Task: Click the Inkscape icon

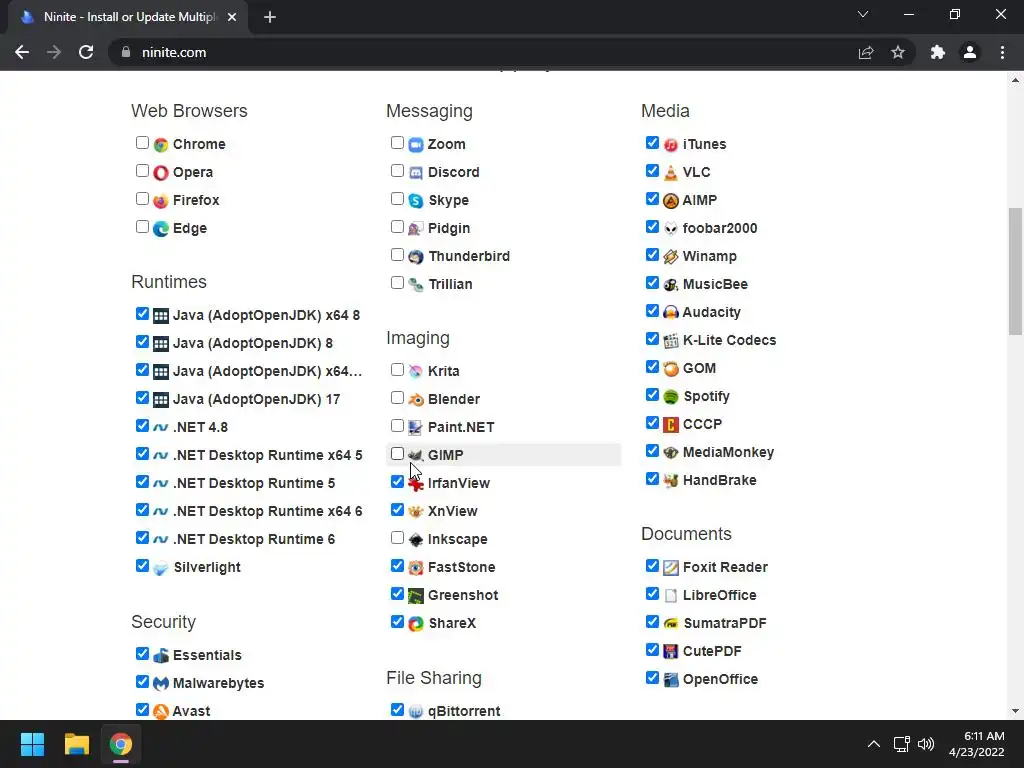Action: 416,539
